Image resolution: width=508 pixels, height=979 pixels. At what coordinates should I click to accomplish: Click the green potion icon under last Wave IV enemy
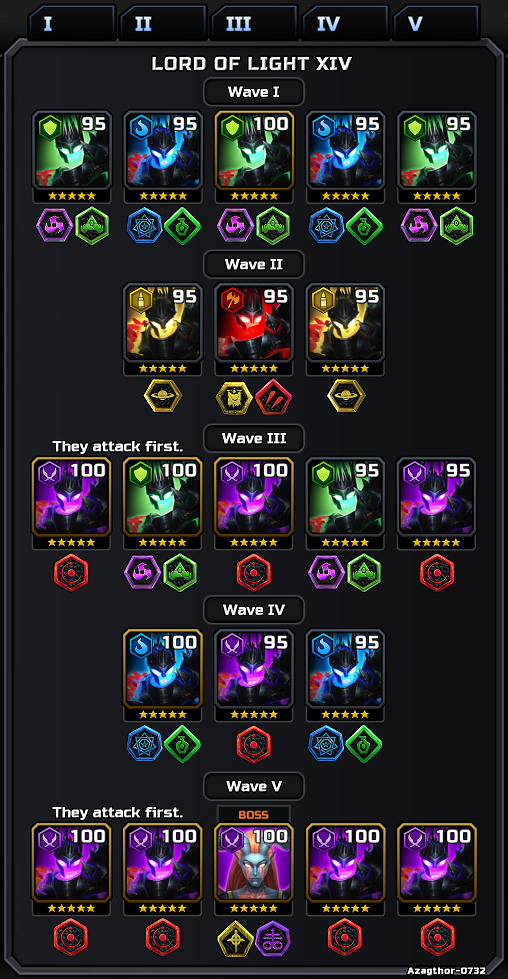pos(364,744)
